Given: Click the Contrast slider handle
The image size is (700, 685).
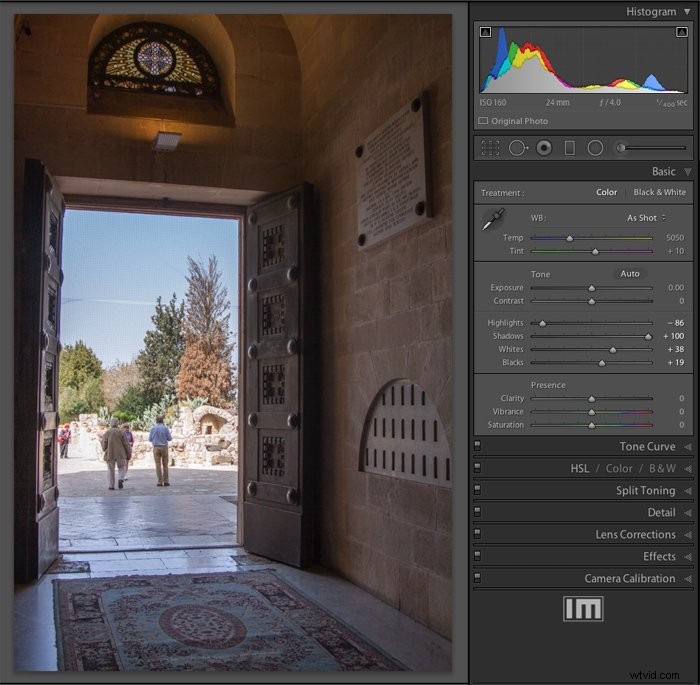Looking at the screenshot, I should point(592,301).
